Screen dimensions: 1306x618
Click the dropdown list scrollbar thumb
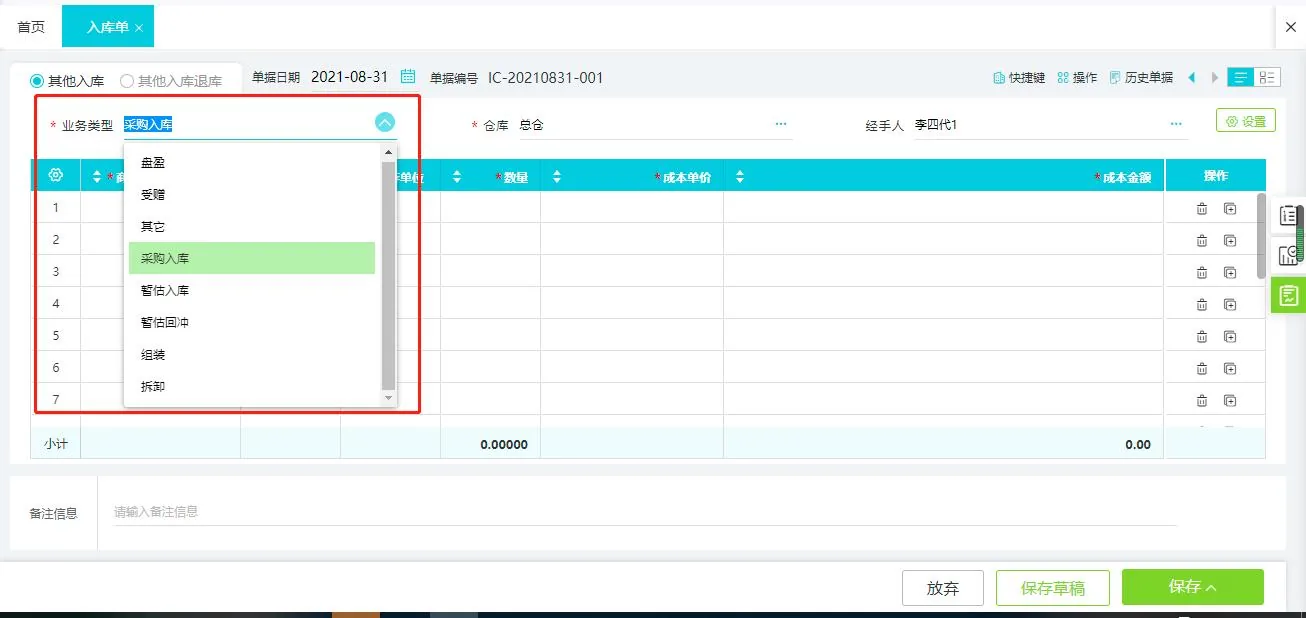point(389,275)
